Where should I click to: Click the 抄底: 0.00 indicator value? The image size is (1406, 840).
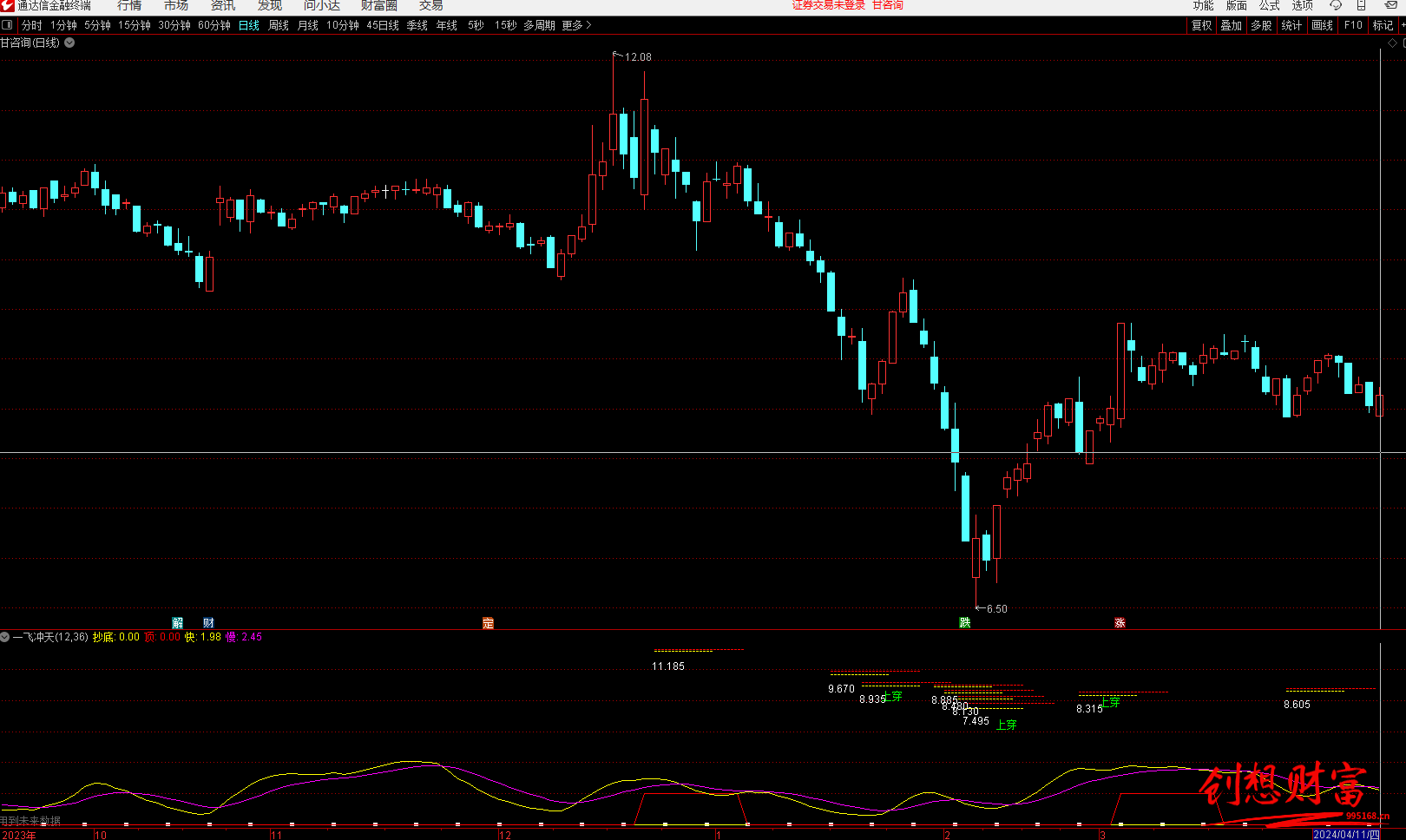point(116,637)
